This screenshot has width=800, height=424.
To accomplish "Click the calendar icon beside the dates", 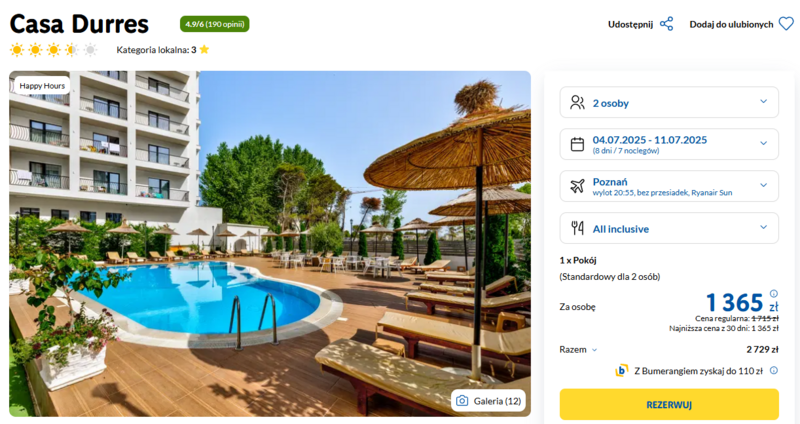I will 577,144.
